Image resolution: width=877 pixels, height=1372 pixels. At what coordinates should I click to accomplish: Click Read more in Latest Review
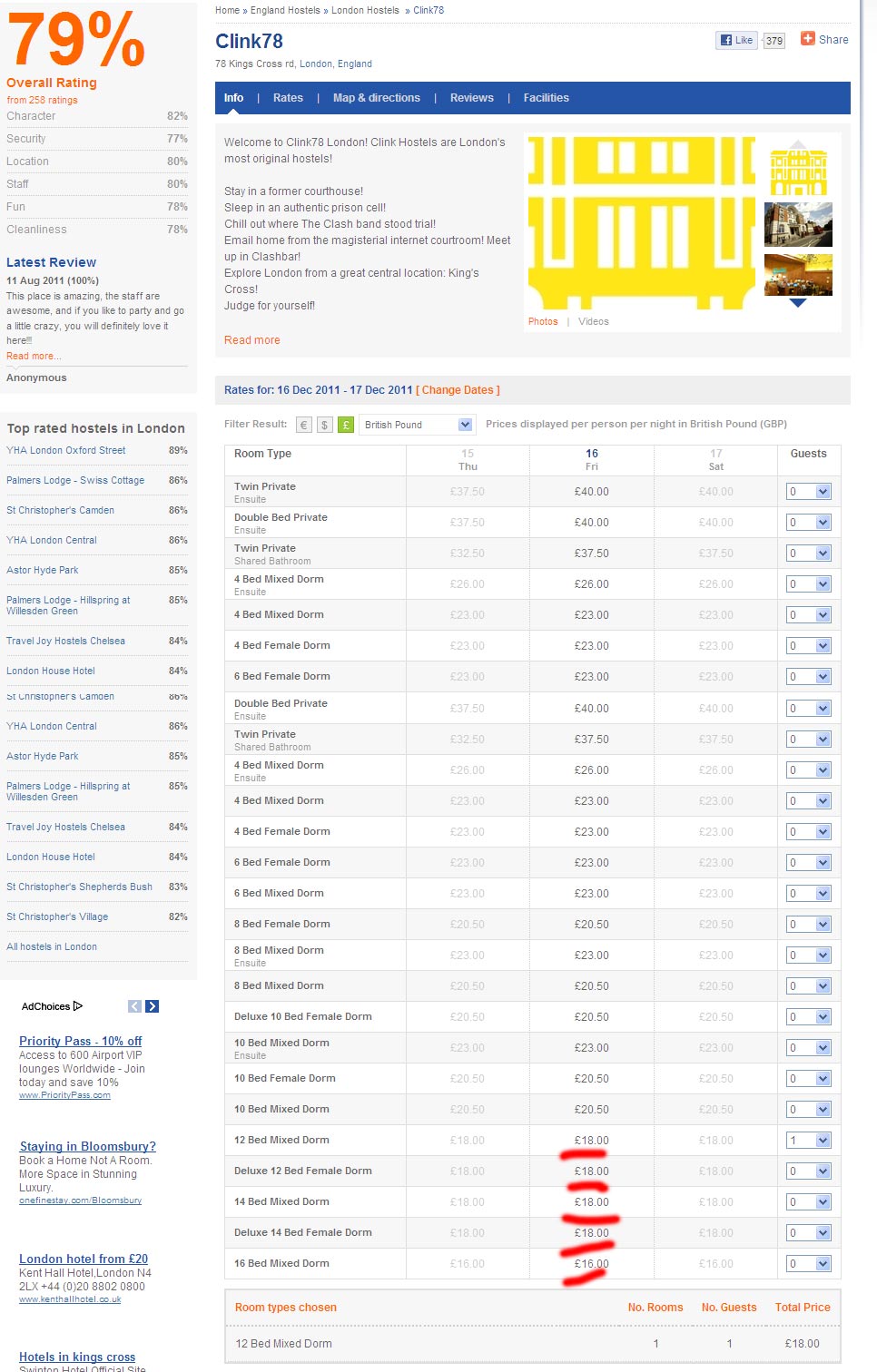tap(34, 356)
